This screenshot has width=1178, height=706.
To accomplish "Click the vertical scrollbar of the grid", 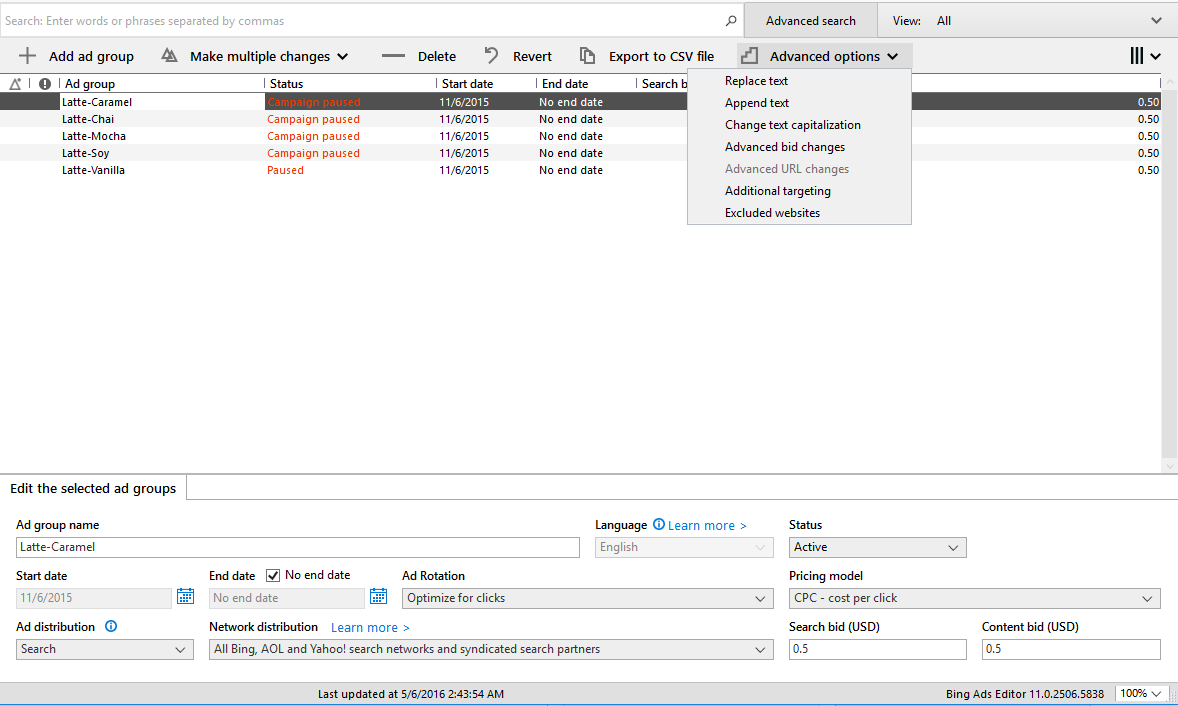I will point(1169,274).
